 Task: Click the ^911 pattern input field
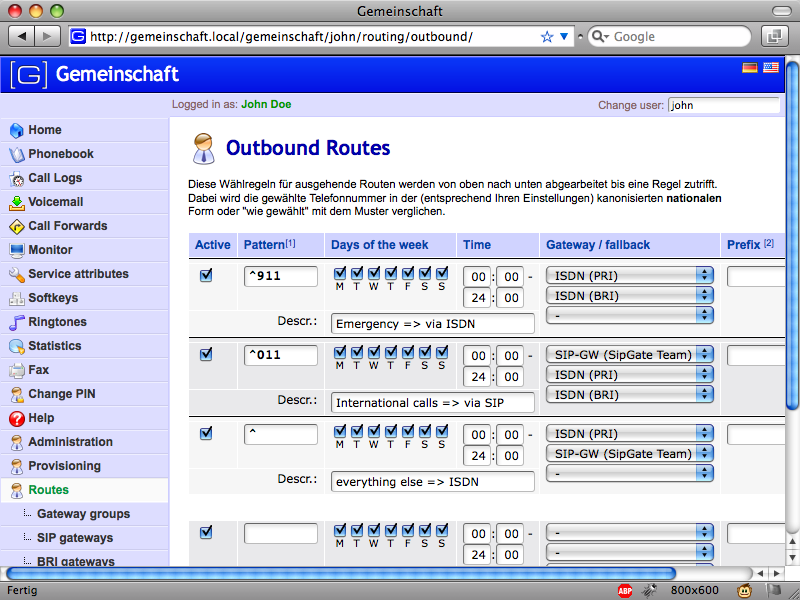281,276
